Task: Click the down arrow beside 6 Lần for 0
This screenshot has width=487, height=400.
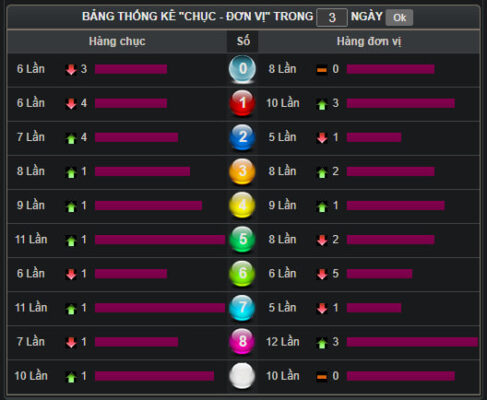Action: tap(71, 69)
